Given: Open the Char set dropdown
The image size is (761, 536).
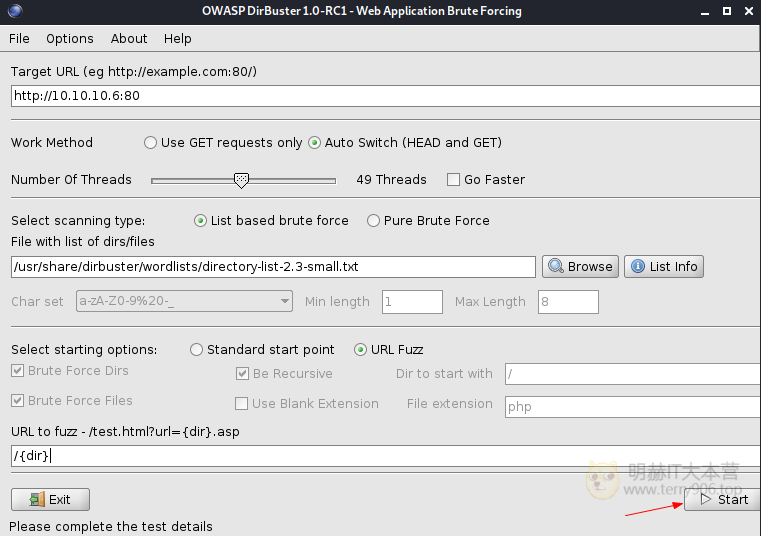Looking at the screenshot, I should pos(184,301).
